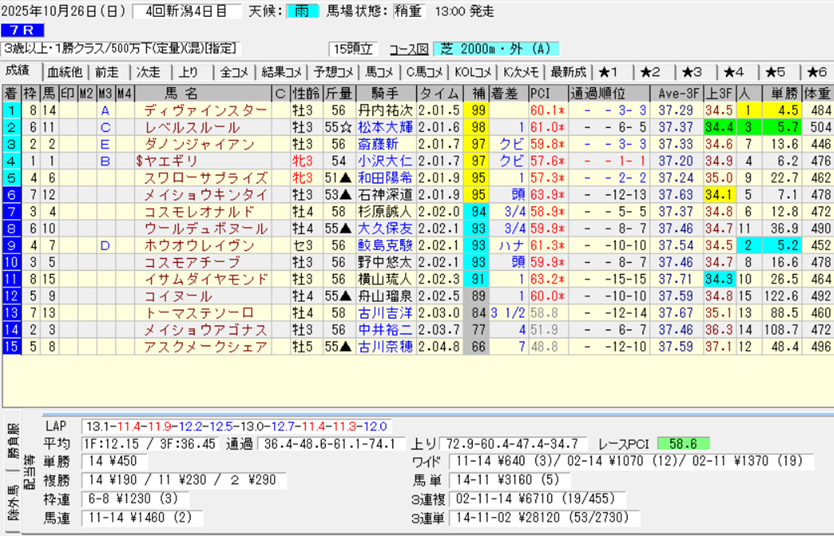Switch to the 血統他 tab
Viewport: 834px width, 536px height.
tap(65, 72)
